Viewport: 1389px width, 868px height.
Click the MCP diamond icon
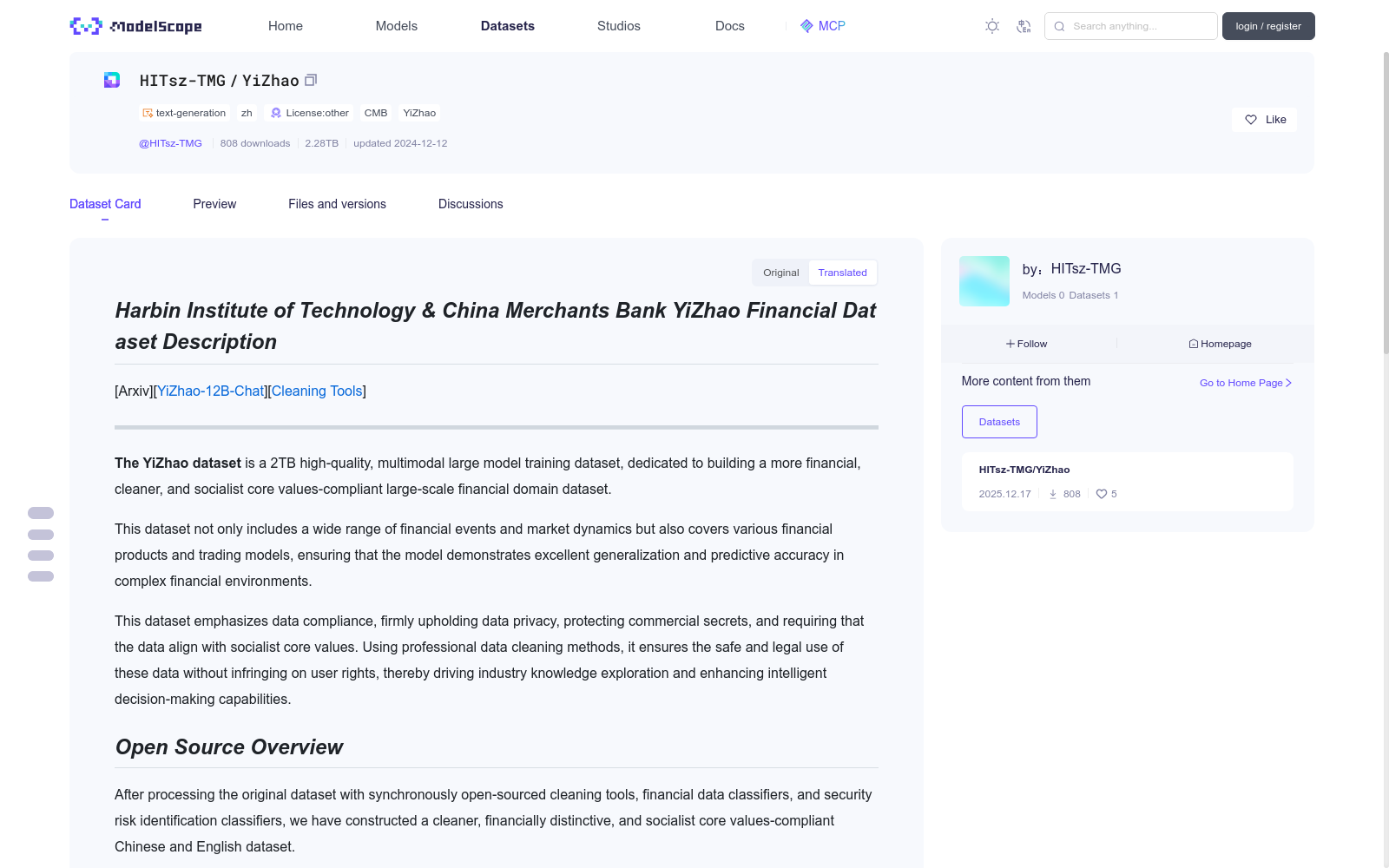tap(806, 26)
